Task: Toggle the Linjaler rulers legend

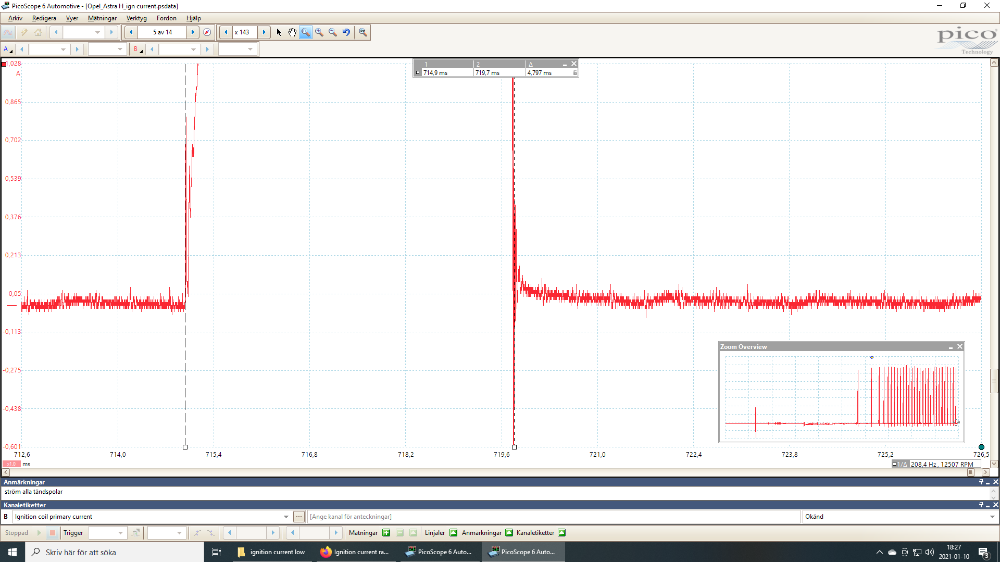Action: click(x=452, y=533)
